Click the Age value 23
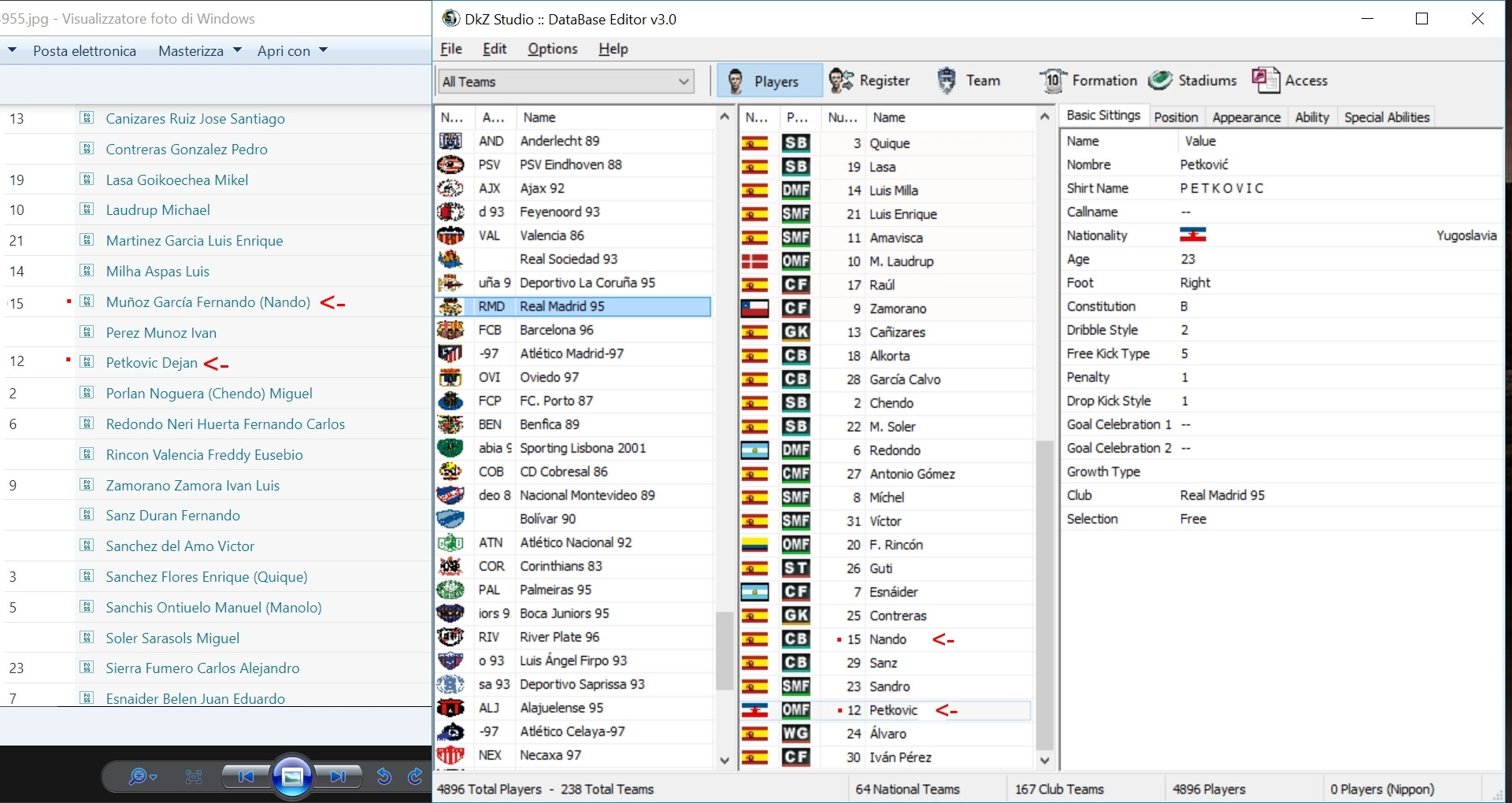Viewport: 1512px width, 803px height. [1188, 259]
